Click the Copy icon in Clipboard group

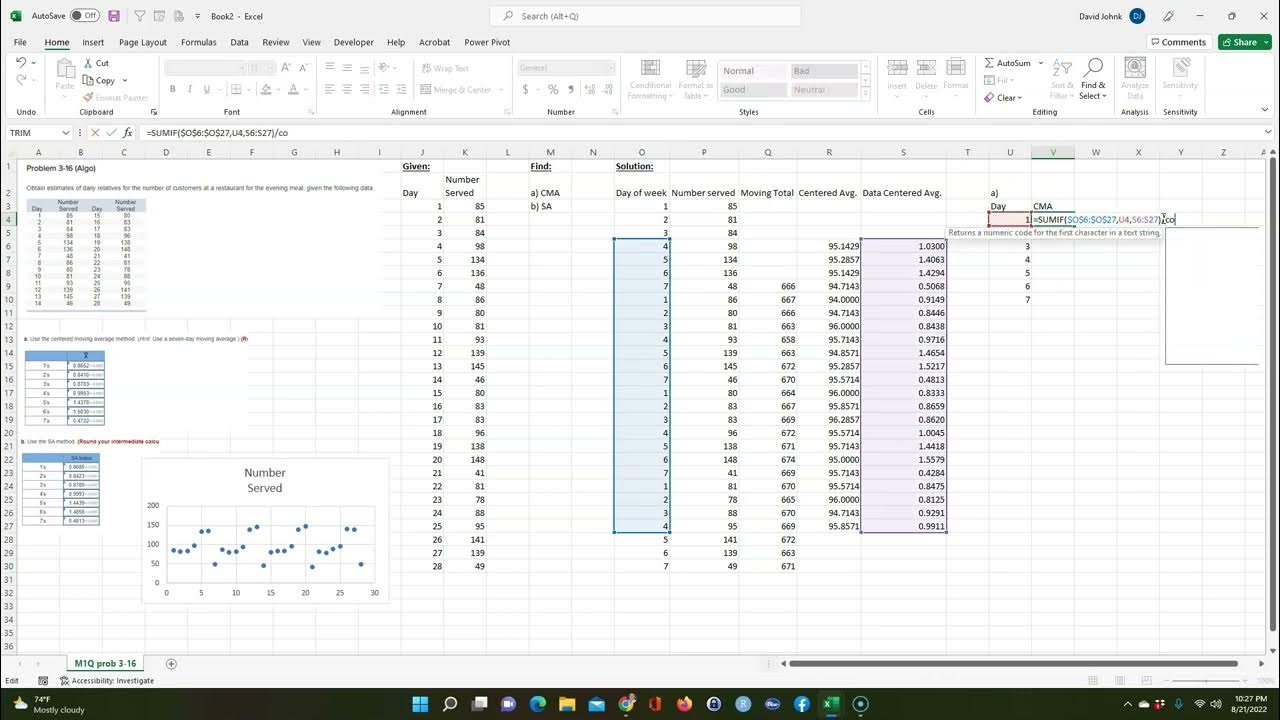tap(89, 80)
